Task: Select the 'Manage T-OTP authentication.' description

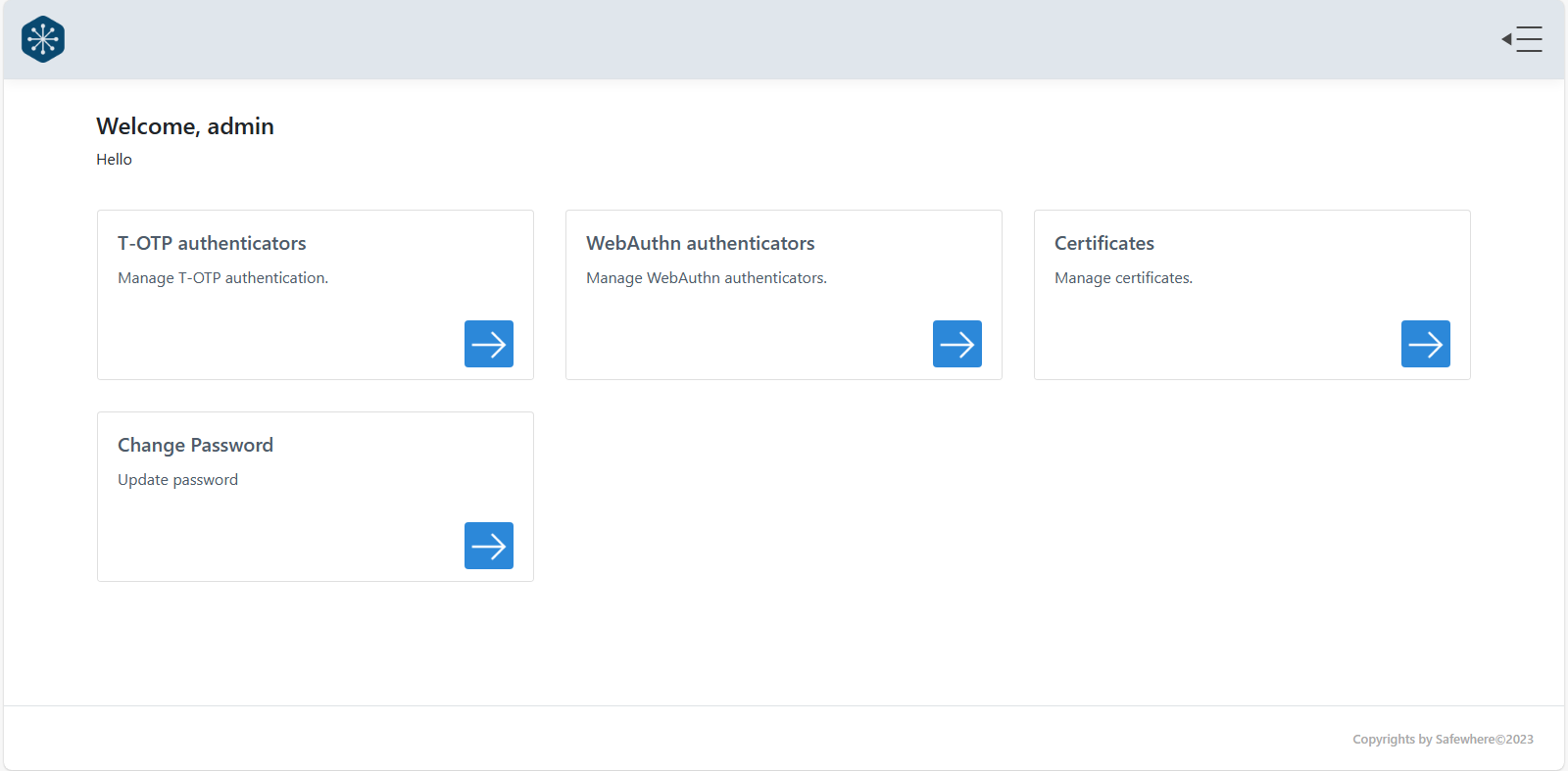Action: pyautogui.click(x=222, y=278)
